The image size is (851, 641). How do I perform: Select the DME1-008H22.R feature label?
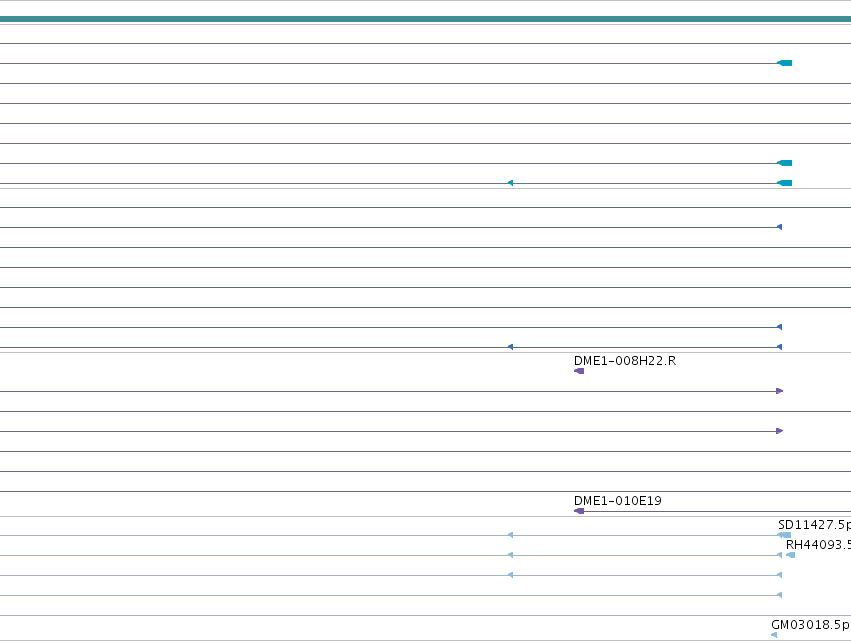625,361
